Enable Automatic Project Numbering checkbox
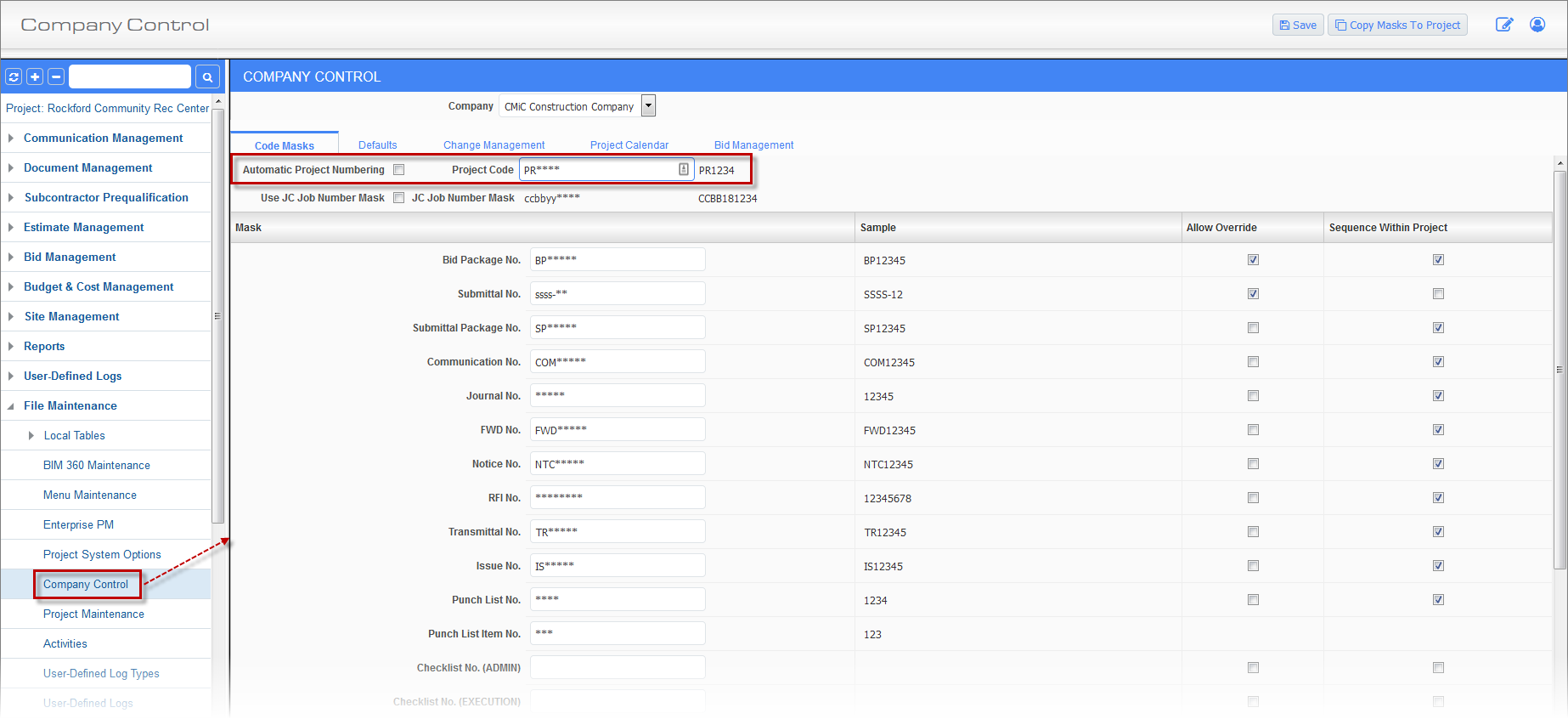1568x719 pixels. tap(399, 170)
